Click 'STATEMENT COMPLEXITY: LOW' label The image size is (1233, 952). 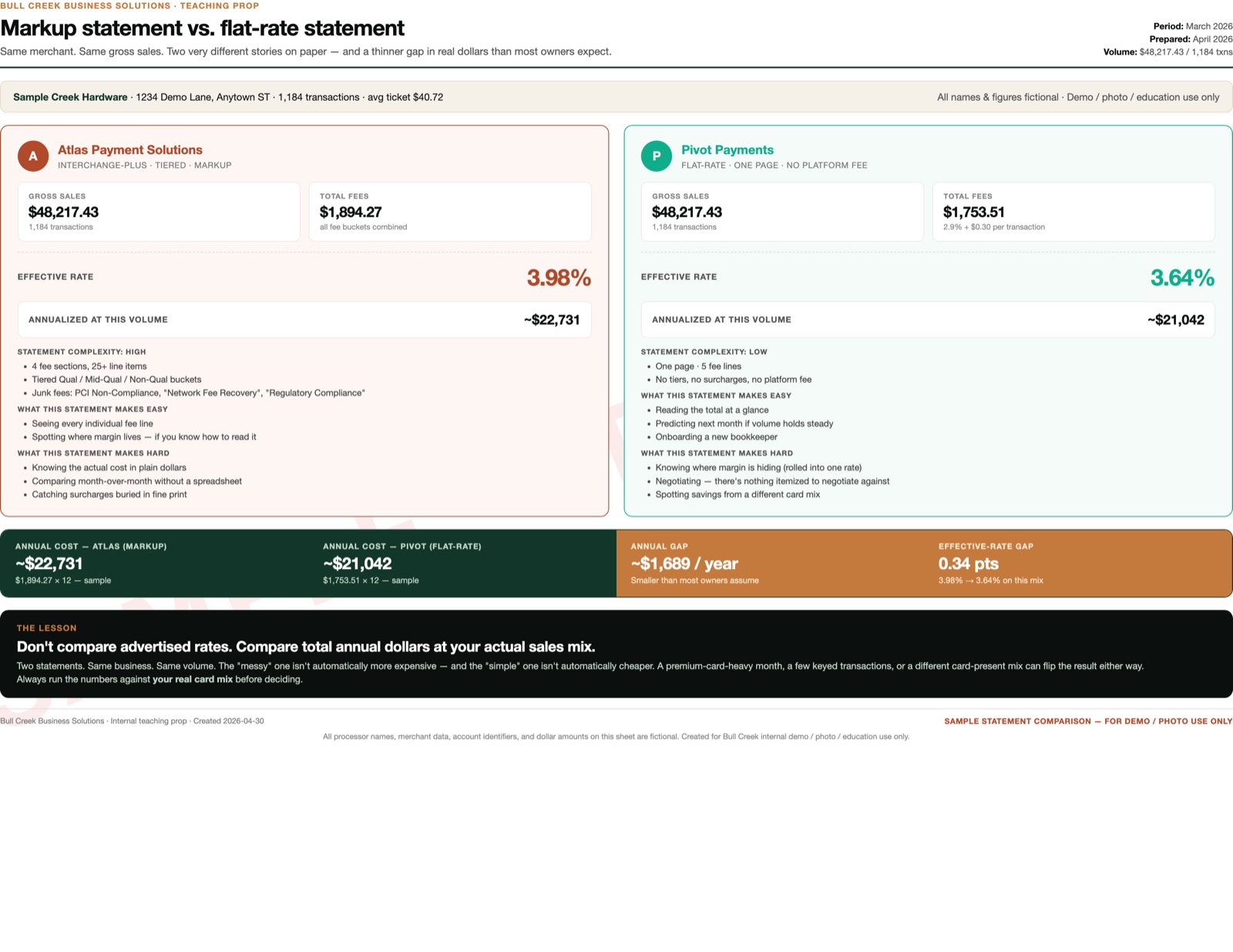coord(704,352)
